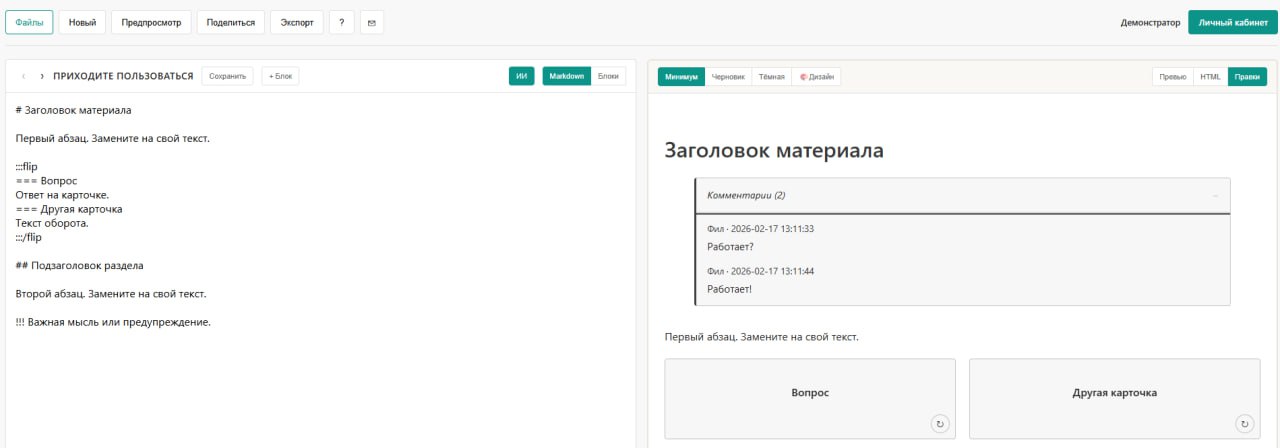The image size is (1280, 448).
Task: Click 'Первый абзац' line in the Markdown editor
Action: point(113,138)
